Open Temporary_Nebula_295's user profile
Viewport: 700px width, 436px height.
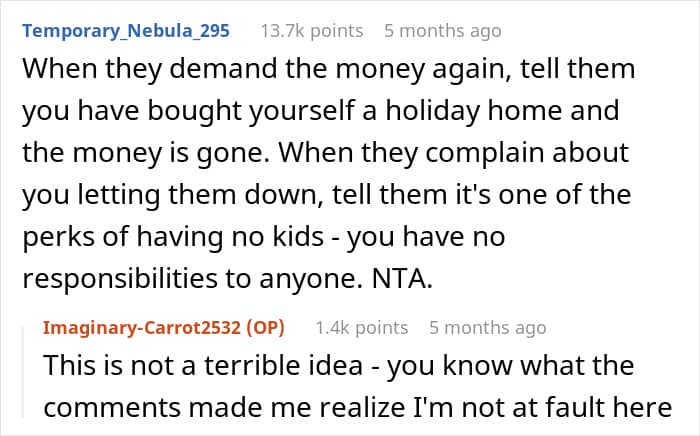coord(126,31)
